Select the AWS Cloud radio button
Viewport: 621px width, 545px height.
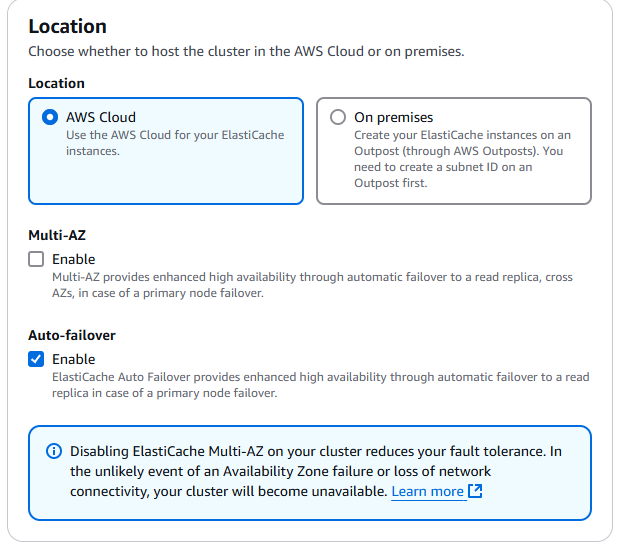pyautogui.click(x=50, y=117)
